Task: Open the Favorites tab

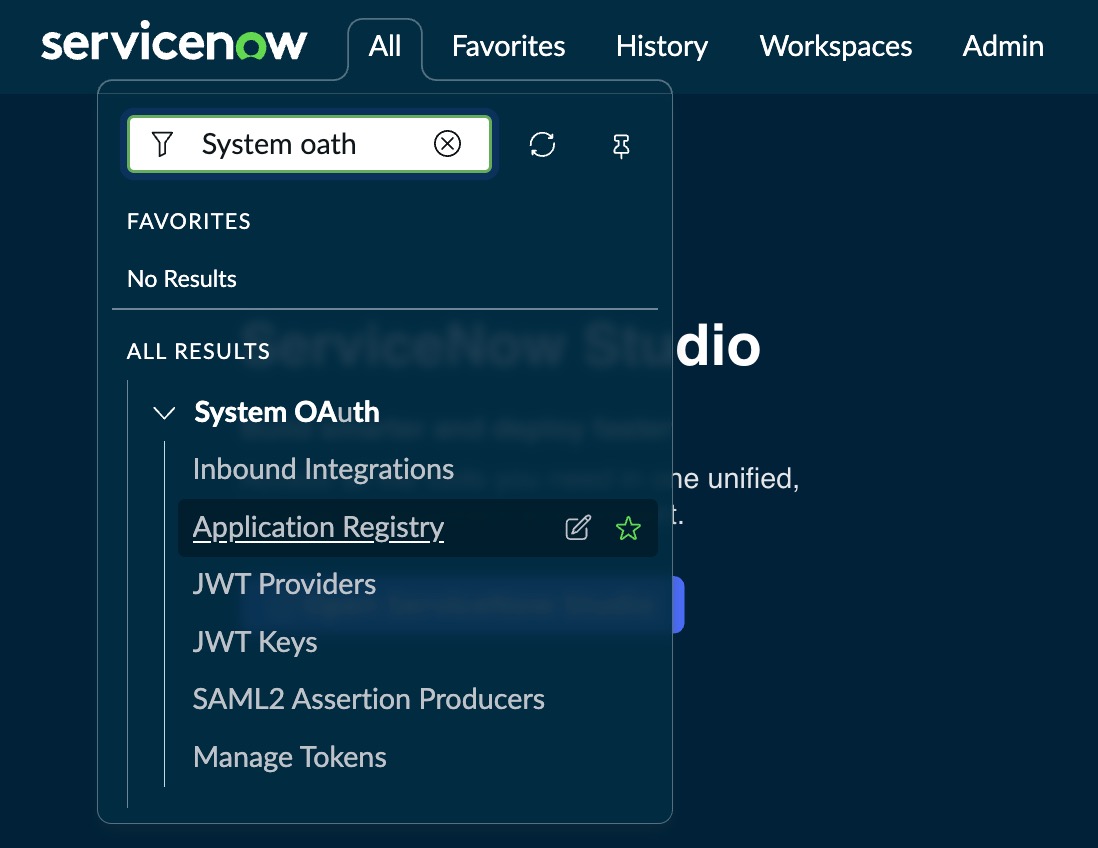Action: coord(508,46)
